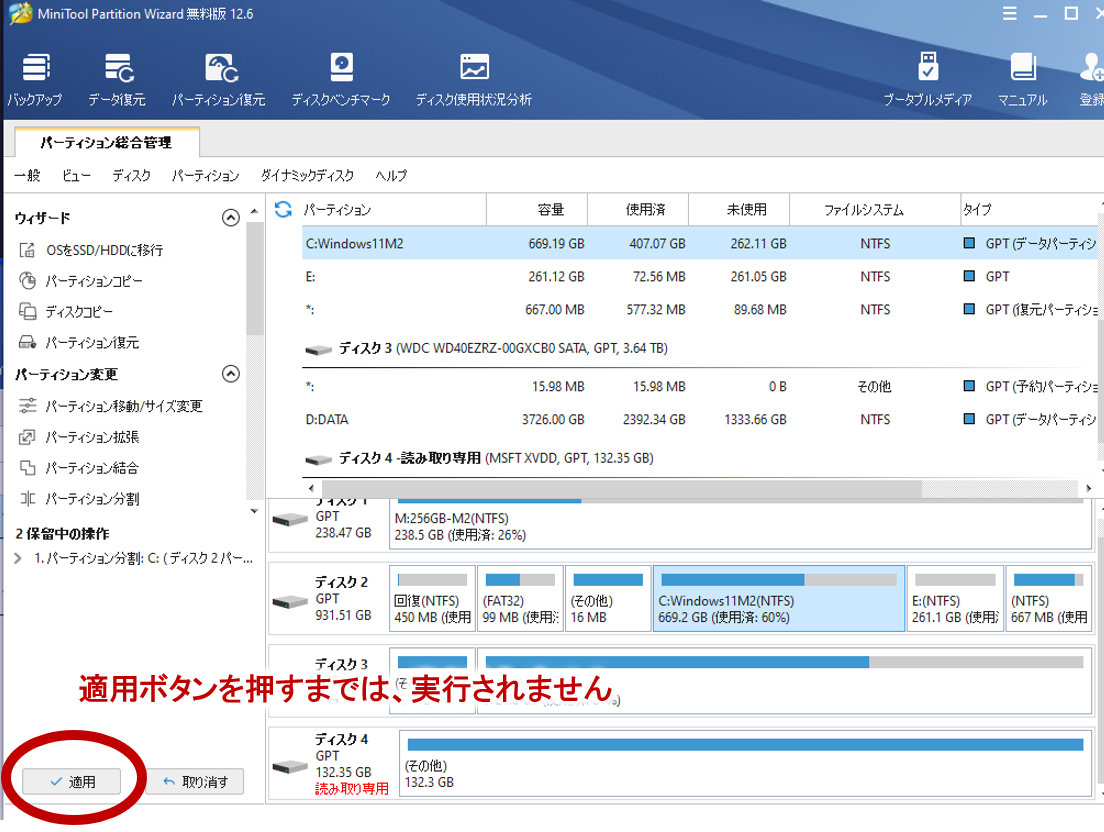Viewport: 1104px width, 832px height.
Task: Click the 取り消す undo button
Action: 195,781
